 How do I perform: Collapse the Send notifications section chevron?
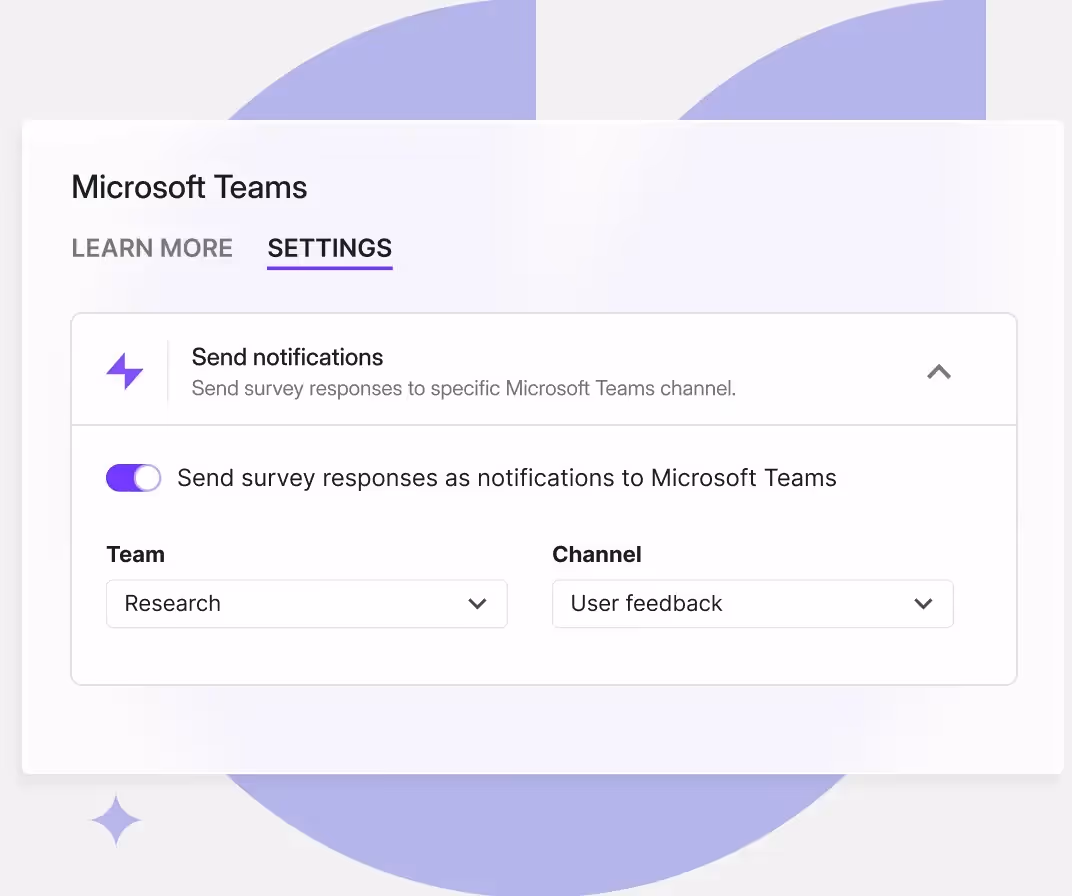pyautogui.click(x=939, y=372)
